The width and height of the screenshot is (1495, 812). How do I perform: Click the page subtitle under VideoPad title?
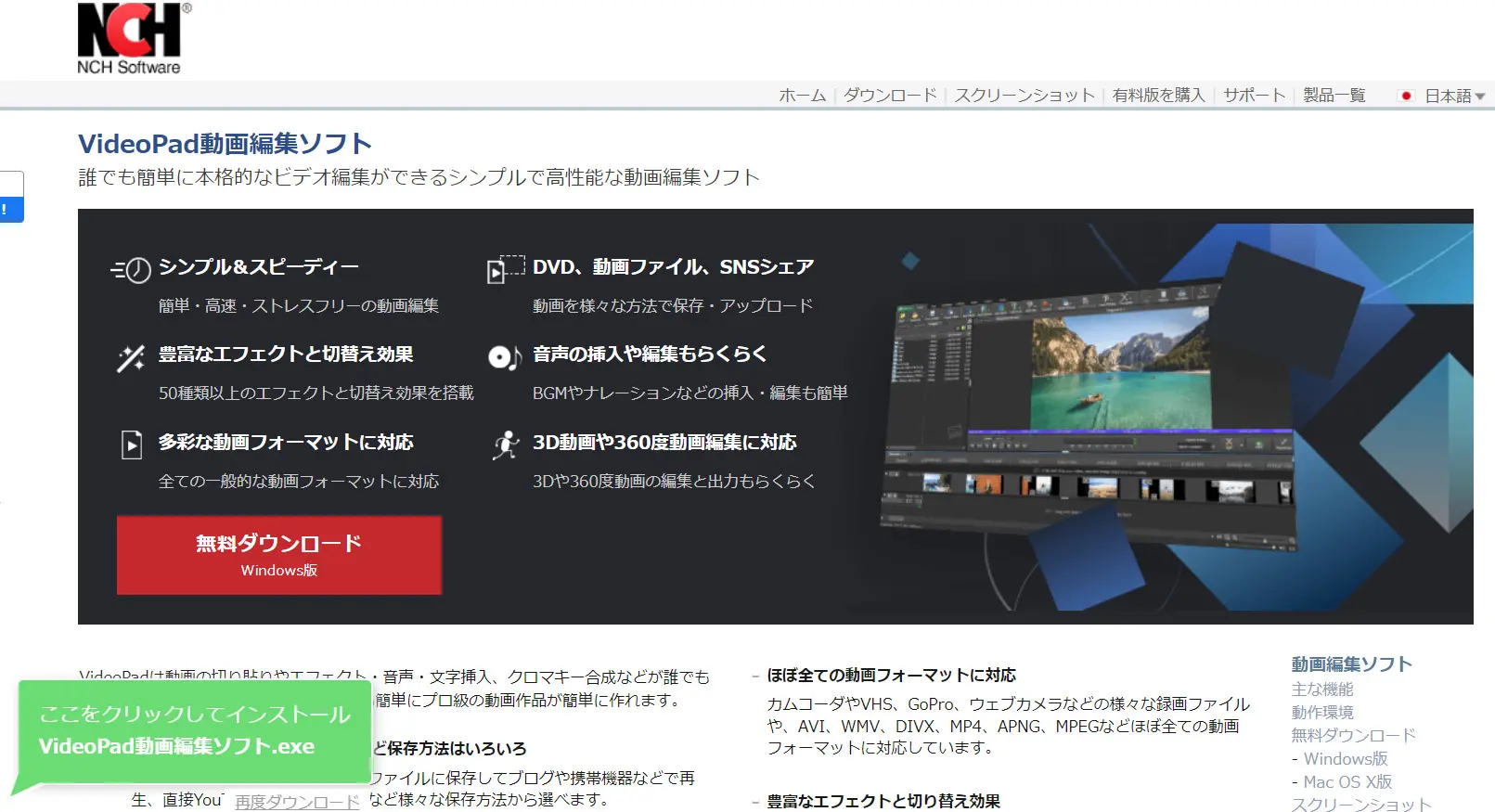point(419,177)
